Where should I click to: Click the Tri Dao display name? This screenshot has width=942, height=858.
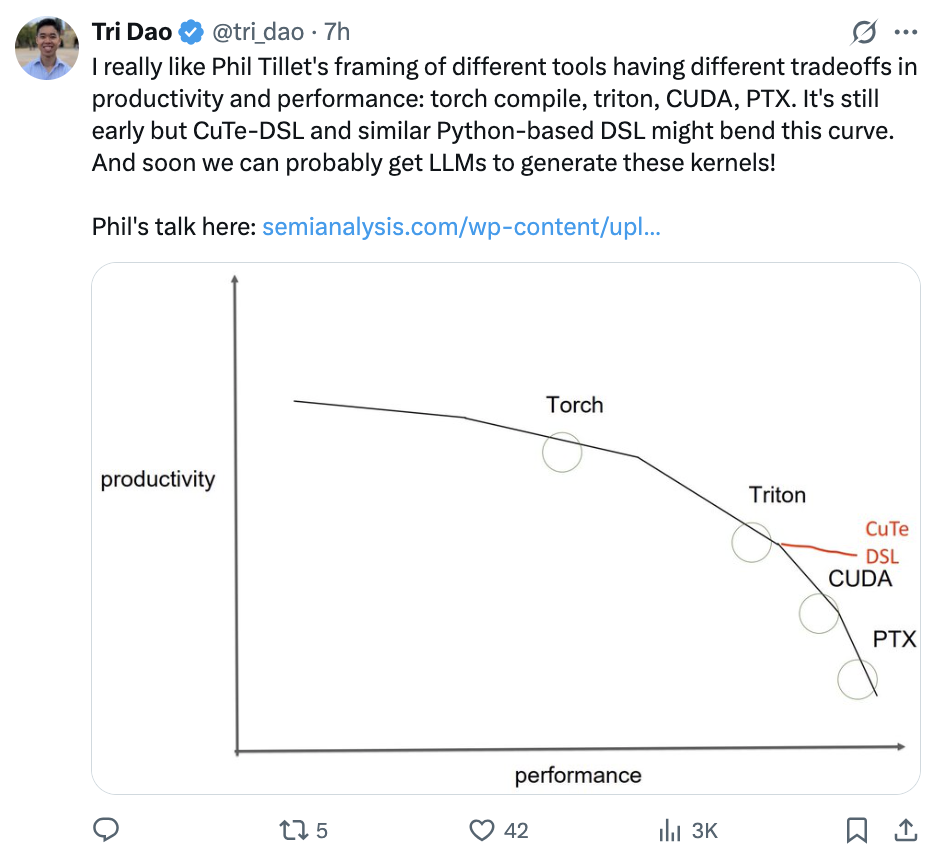132,32
